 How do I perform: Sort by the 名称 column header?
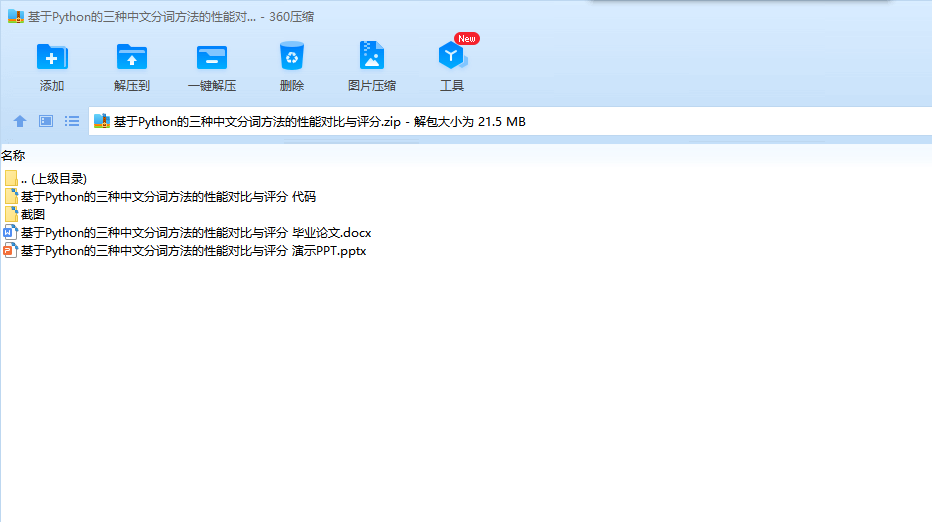coord(13,156)
